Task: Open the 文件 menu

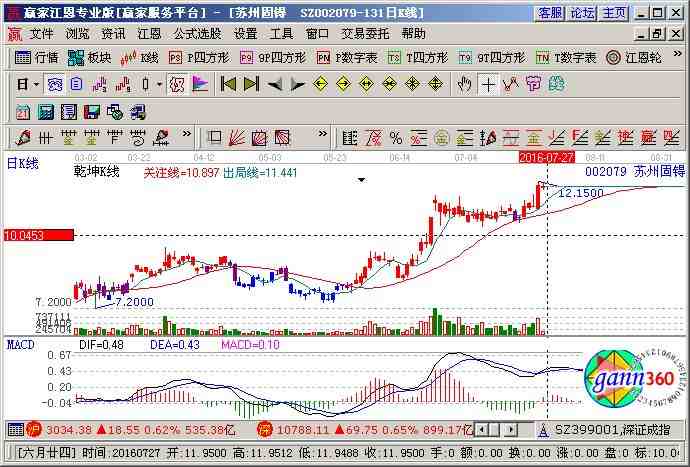Action: click(x=41, y=34)
